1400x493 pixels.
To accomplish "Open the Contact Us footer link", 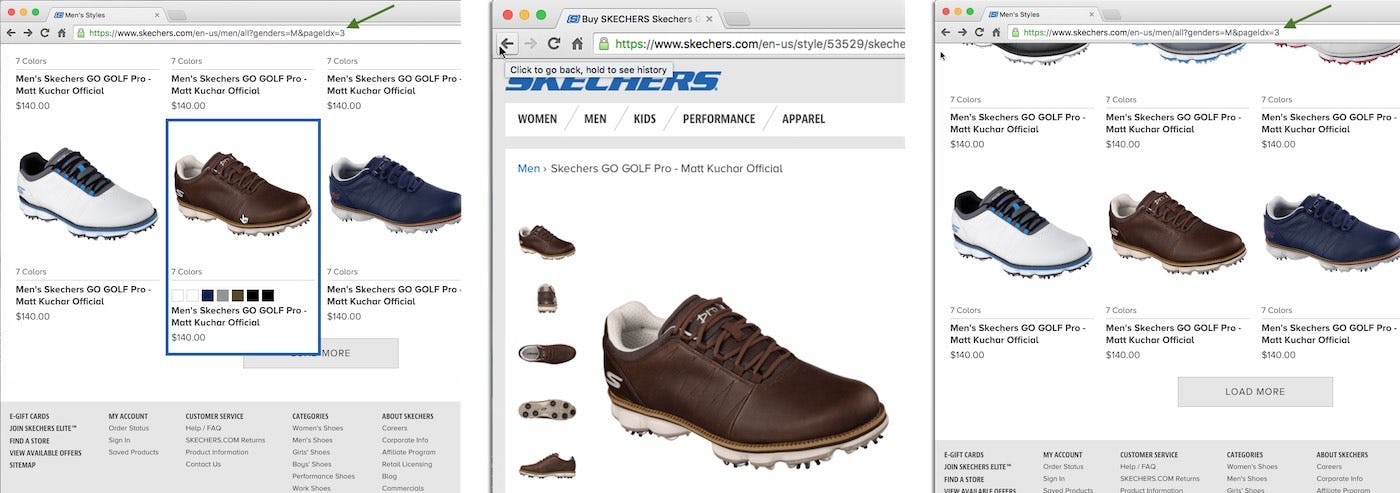I will pyautogui.click(x=203, y=464).
